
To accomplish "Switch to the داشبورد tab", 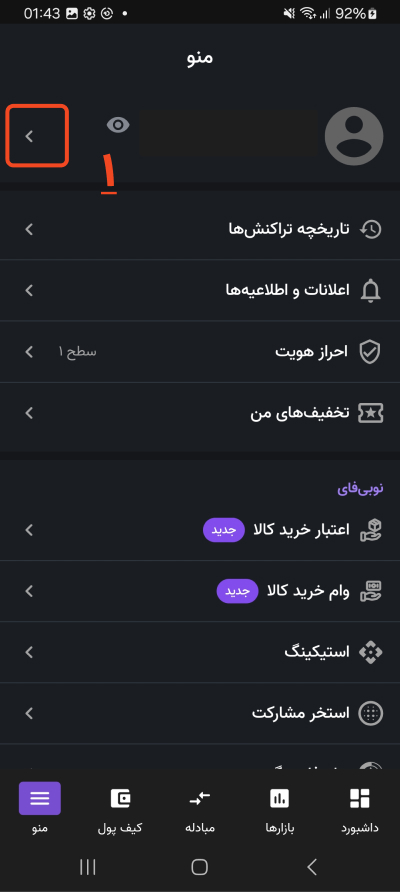I will click(360, 810).
